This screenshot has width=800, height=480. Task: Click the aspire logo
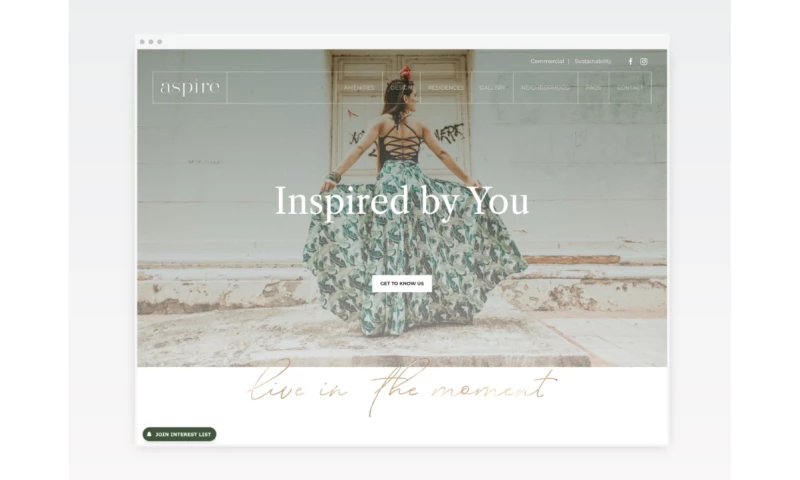pos(190,87)
